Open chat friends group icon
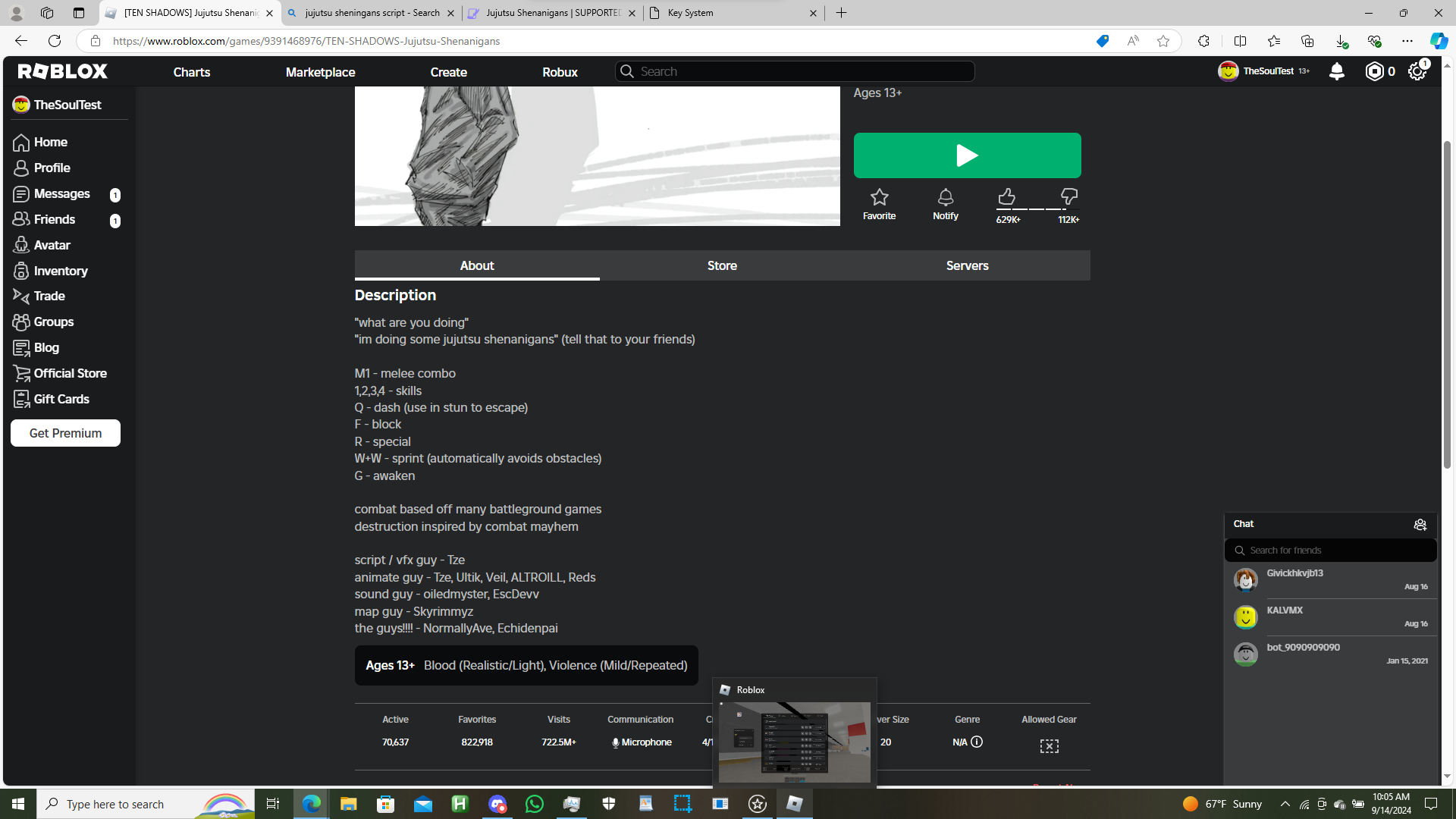 tap(1420, 524)
